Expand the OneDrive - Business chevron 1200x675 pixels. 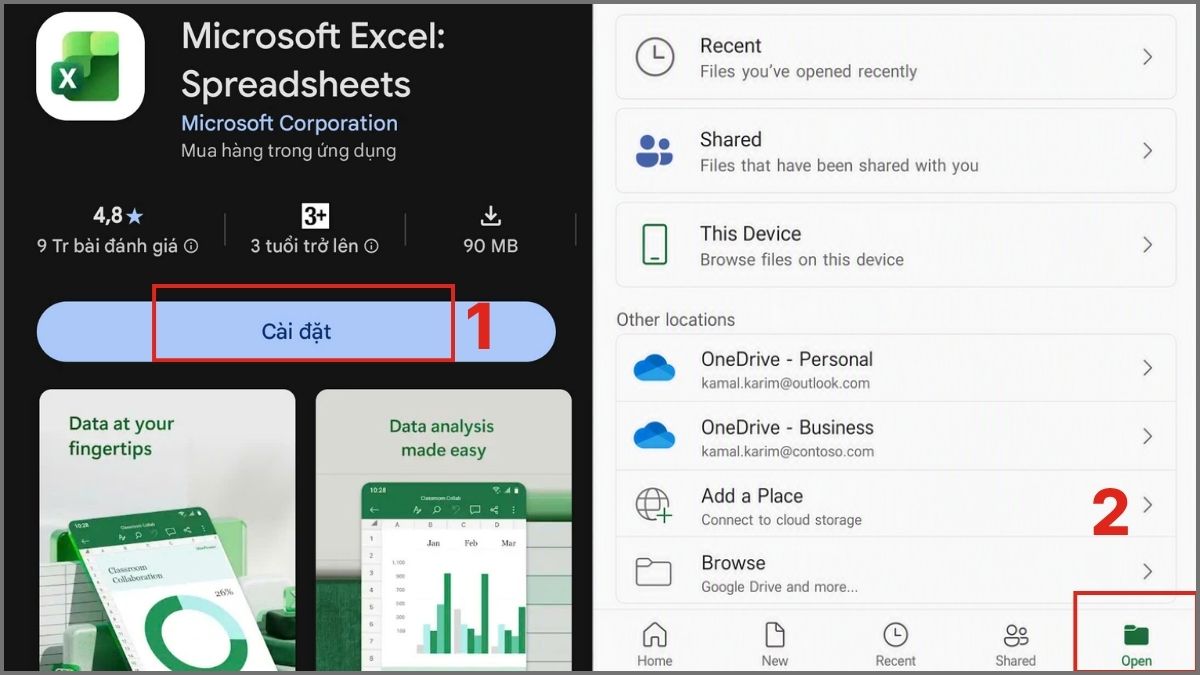point(1147,437)
